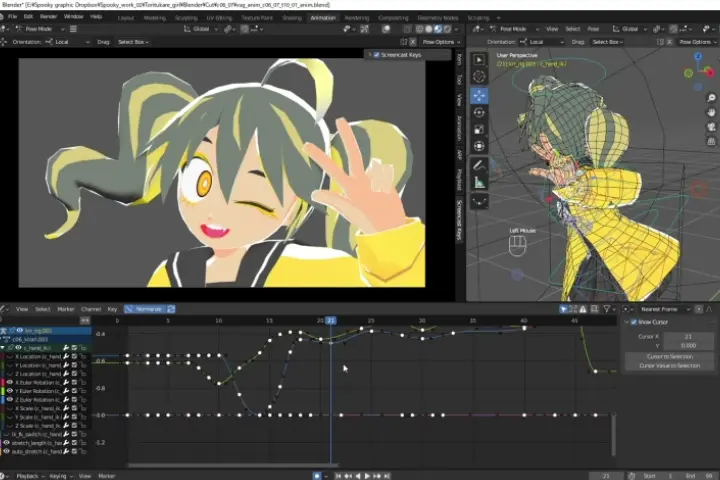
Task: Click the Cursor Y value field
Action: coord(688,345)
